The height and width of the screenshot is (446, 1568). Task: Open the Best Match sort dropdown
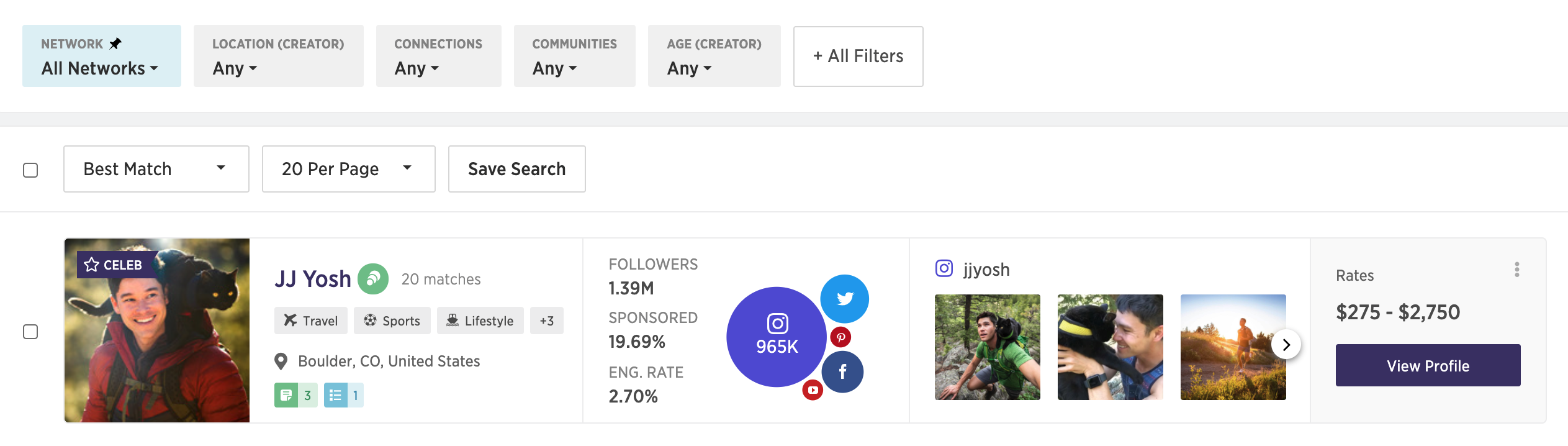pos(156,169)
